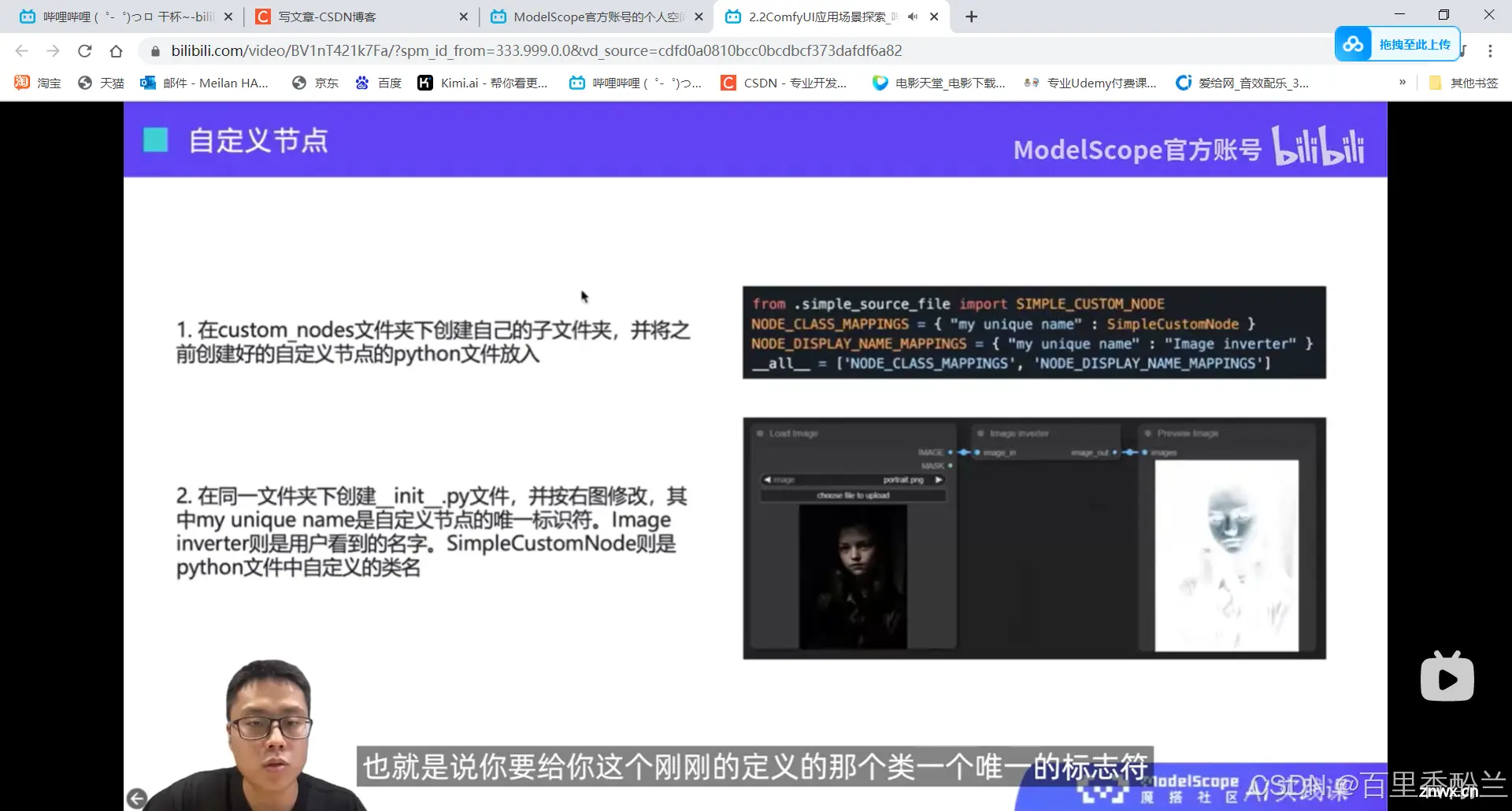Click step 2 text about __init__.py

[432, 531]
